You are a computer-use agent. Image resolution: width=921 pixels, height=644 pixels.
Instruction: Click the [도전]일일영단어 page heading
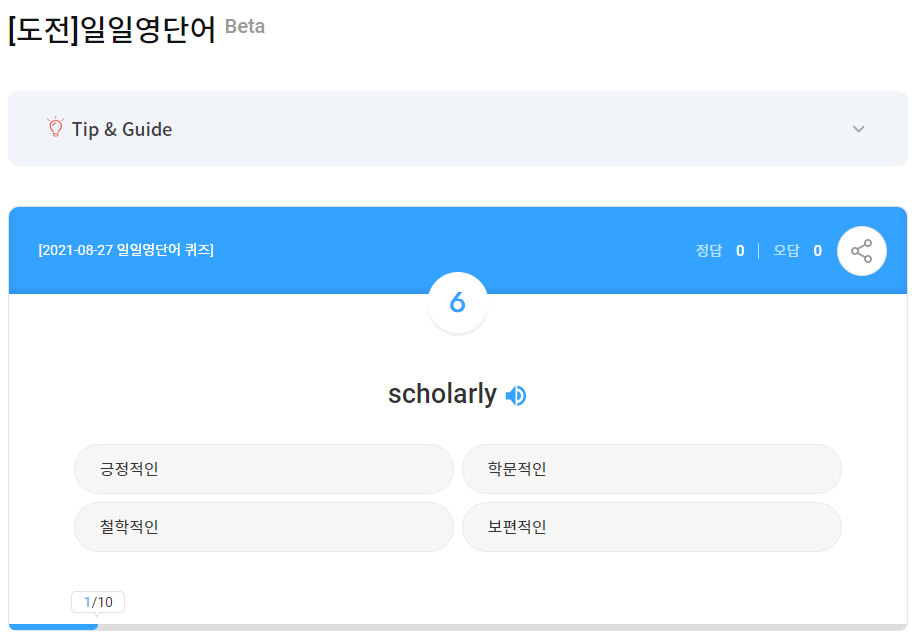pos(112,29)
